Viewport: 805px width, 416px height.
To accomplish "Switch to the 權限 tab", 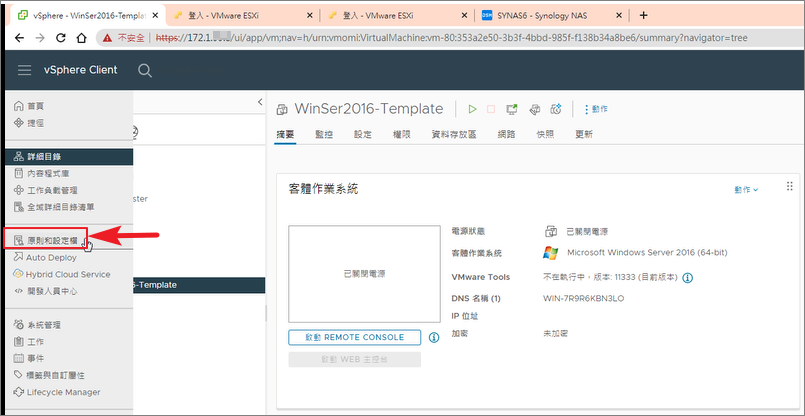I will [x=401, y=135].
